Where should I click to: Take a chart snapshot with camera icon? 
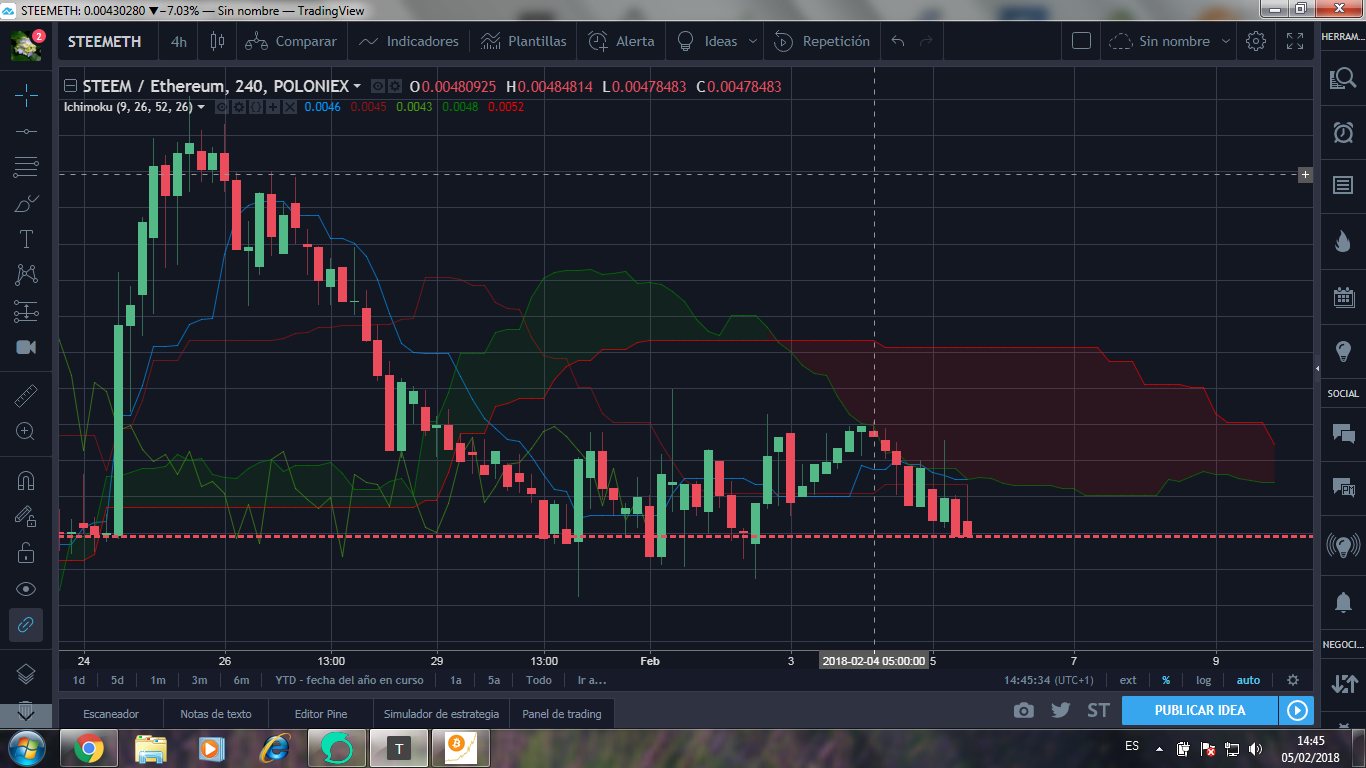click(x=1023, y=711)
